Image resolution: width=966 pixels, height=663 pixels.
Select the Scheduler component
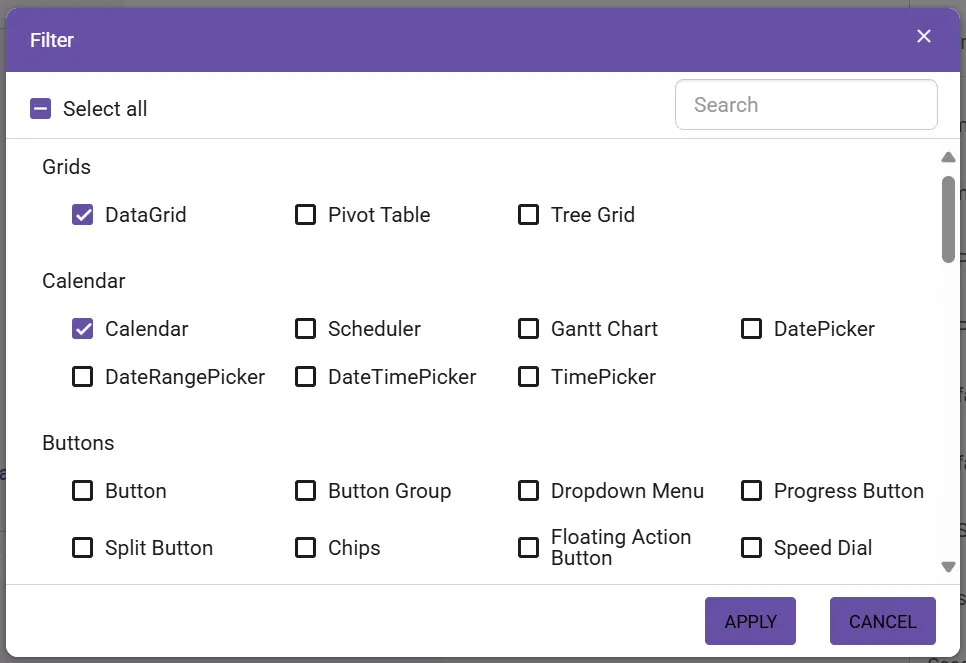[305, 328]
